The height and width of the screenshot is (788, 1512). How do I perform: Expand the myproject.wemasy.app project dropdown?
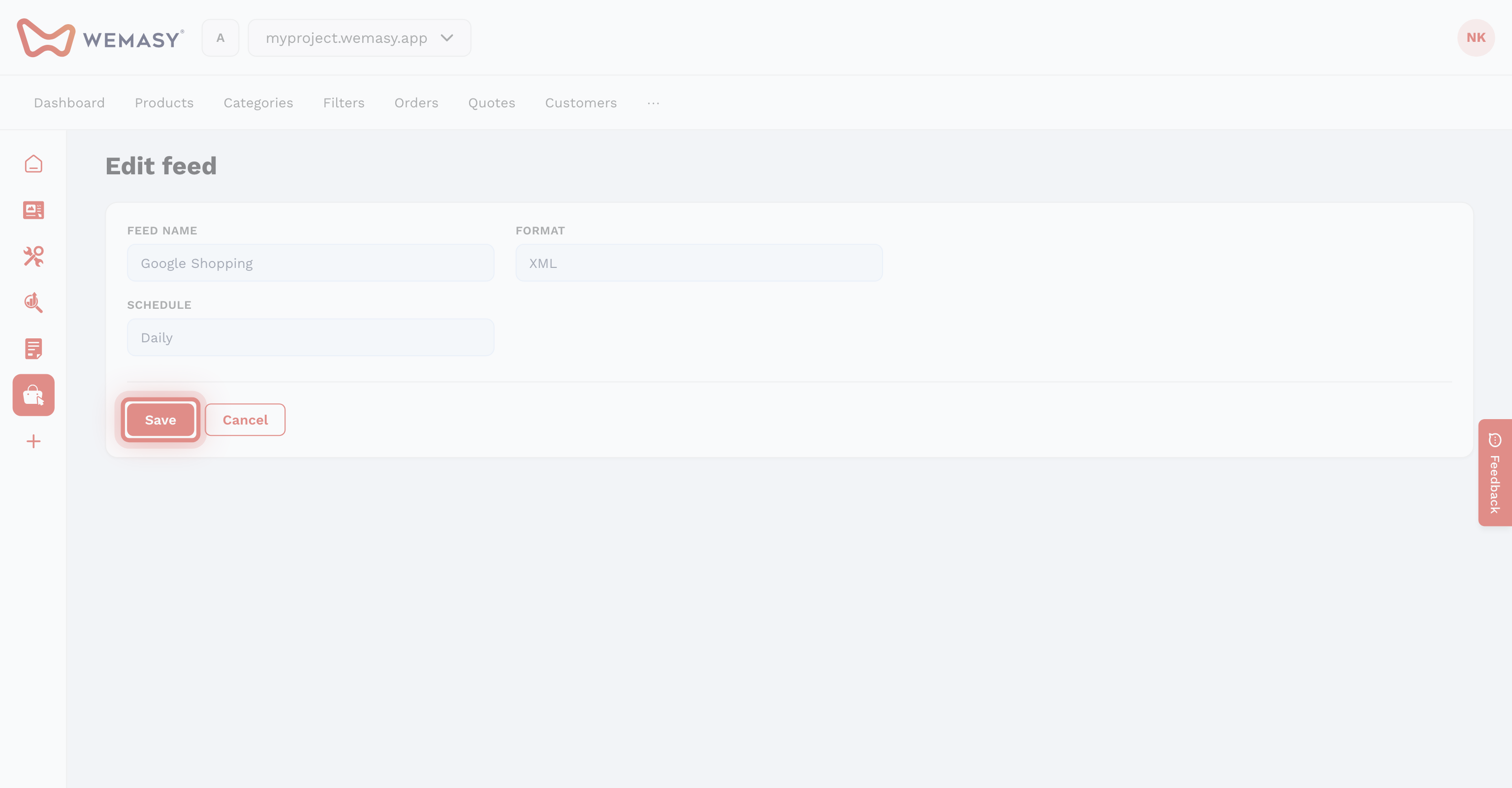[359, 37]
